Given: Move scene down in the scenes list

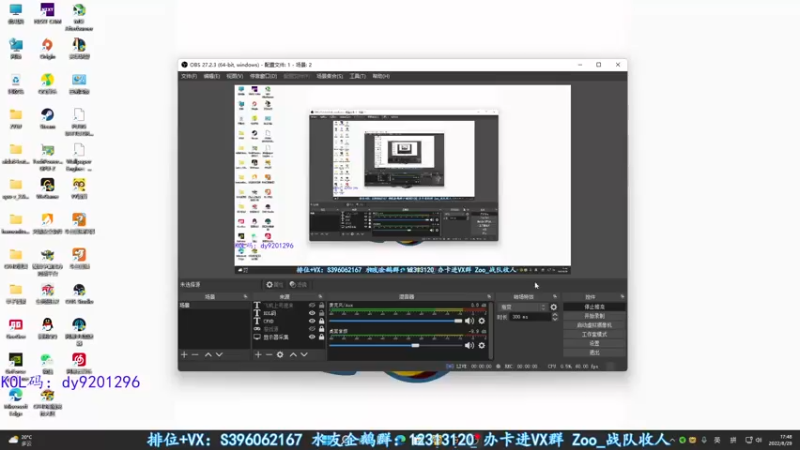Looking at the screenshot, I should coord(219,355).
